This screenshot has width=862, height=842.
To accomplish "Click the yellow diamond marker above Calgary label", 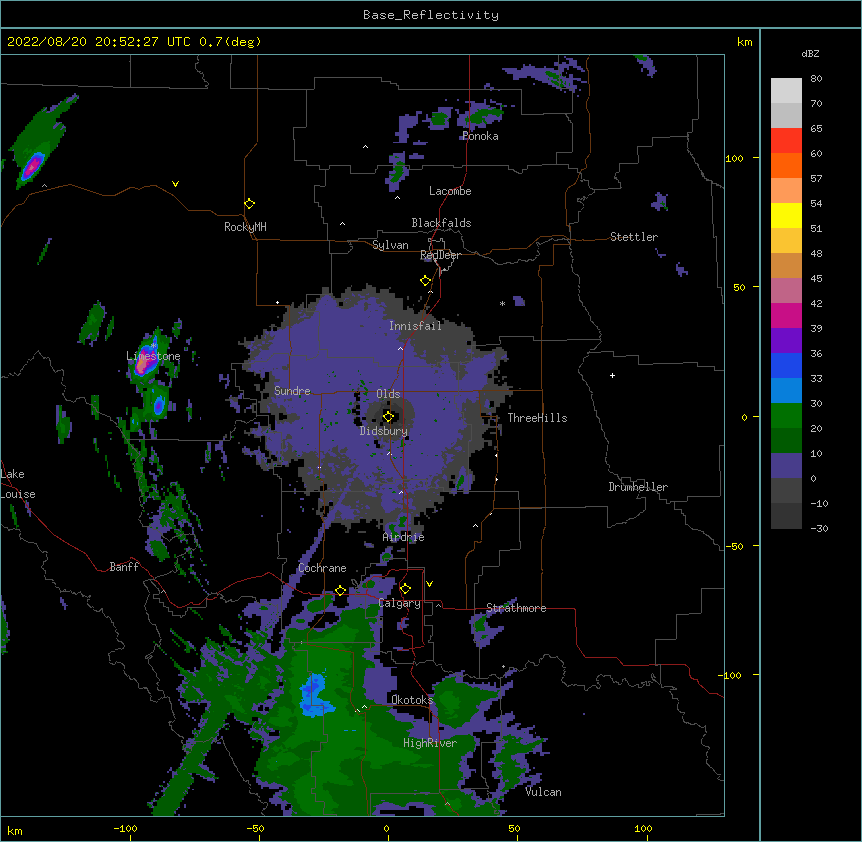I will [x=405, y=589].
